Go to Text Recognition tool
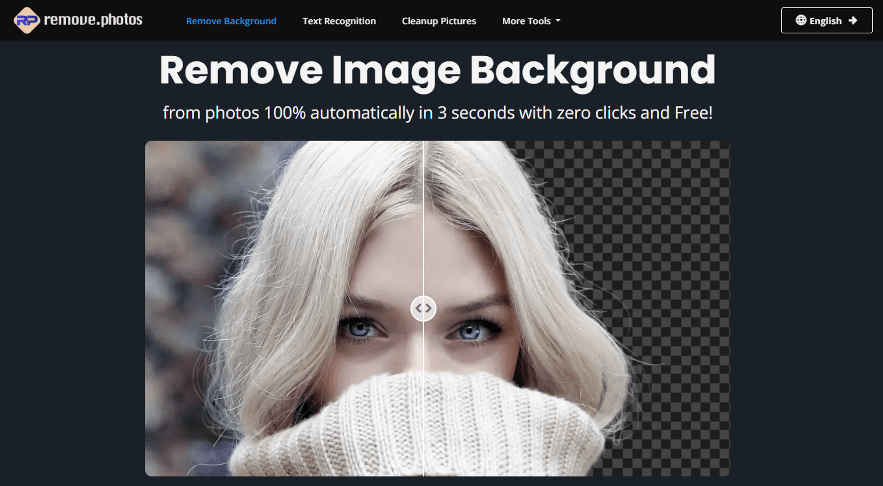 [x=339, y=21]
